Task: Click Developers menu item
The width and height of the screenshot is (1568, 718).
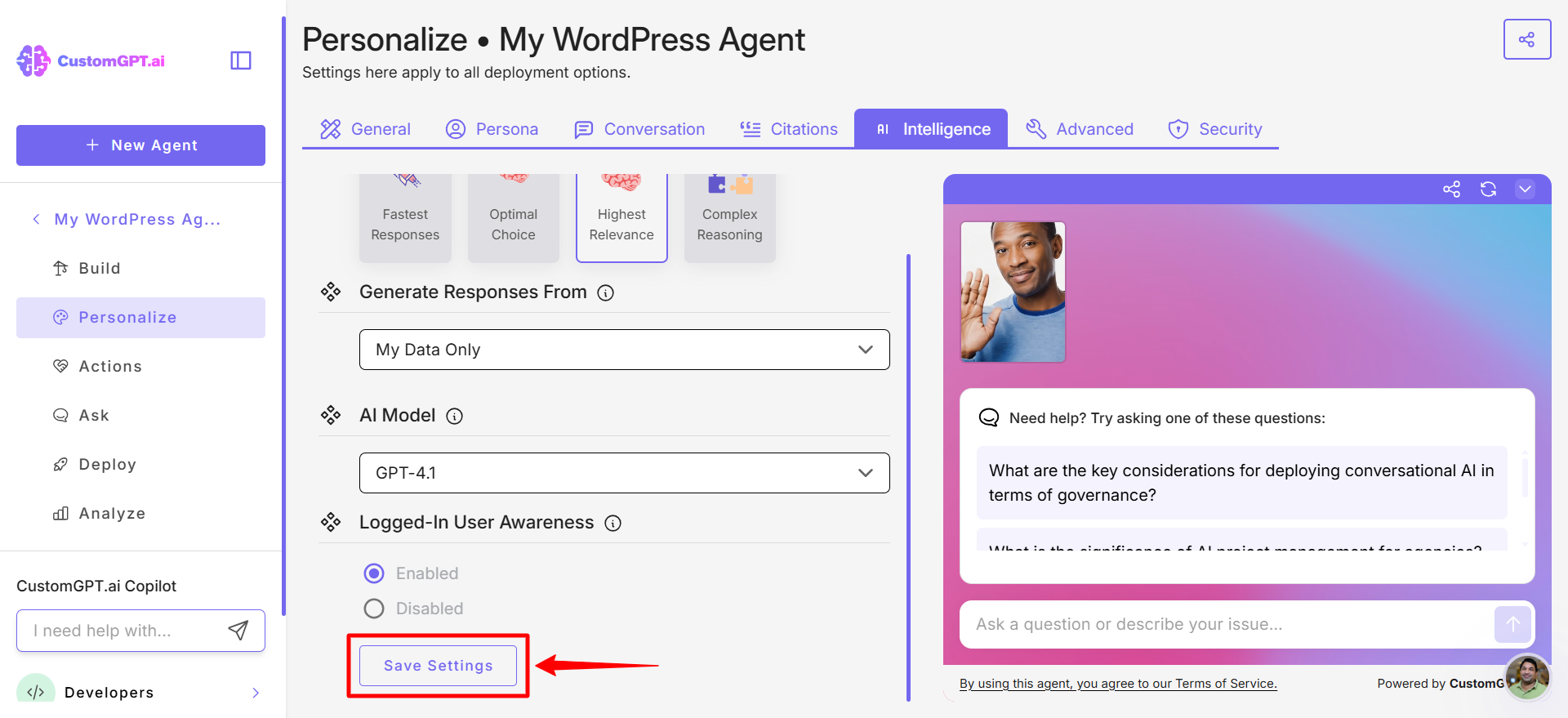Action: coord(140,692)
